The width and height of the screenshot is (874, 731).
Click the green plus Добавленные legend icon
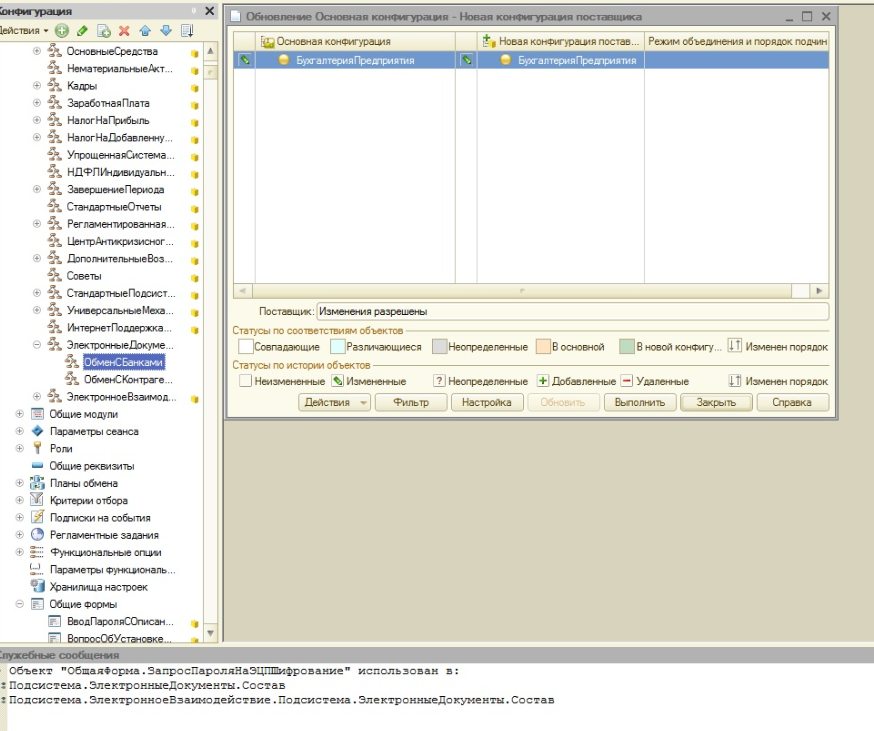click(x=542, y=381)
